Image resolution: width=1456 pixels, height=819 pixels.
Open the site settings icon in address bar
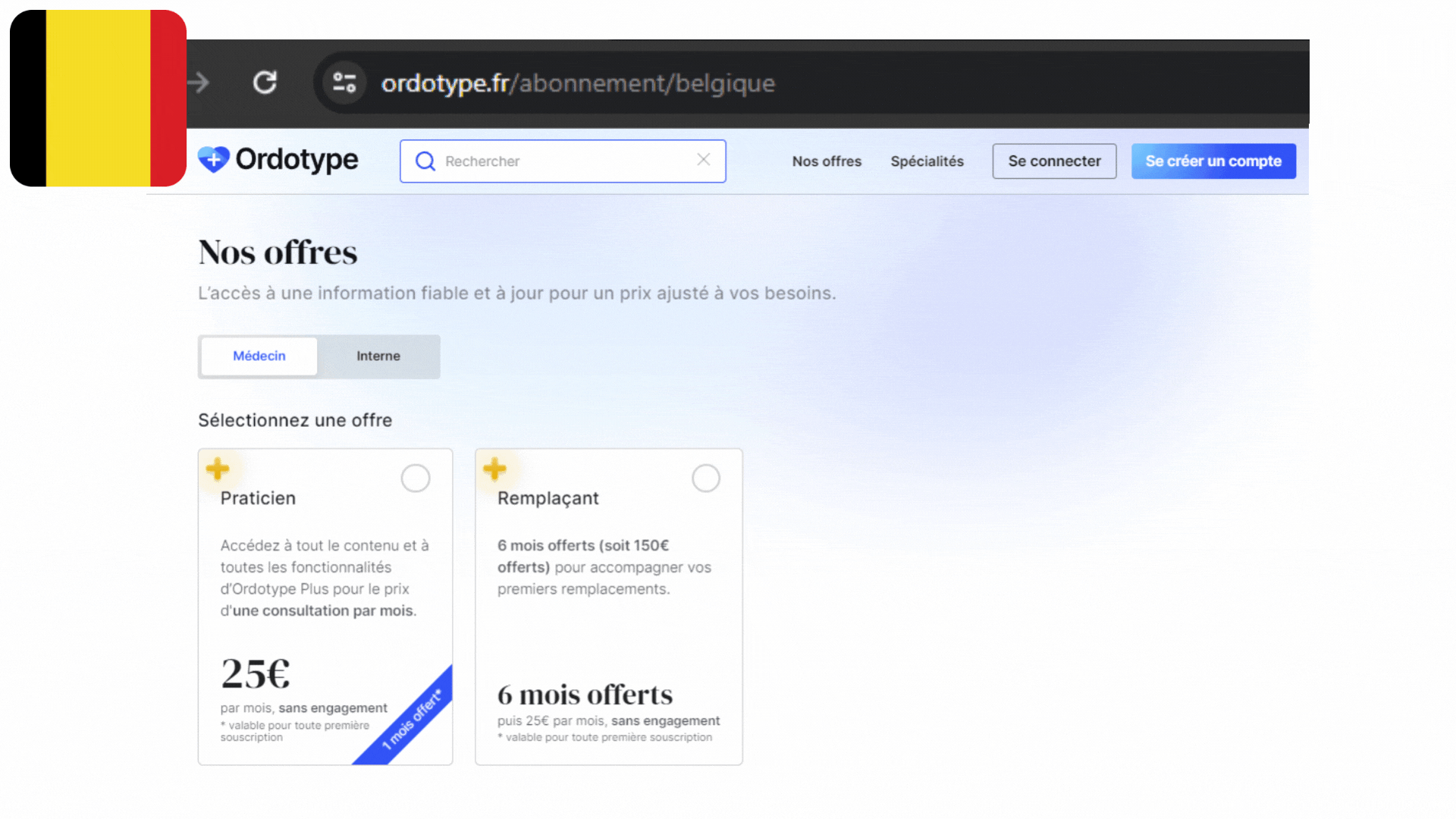(344, 83)
